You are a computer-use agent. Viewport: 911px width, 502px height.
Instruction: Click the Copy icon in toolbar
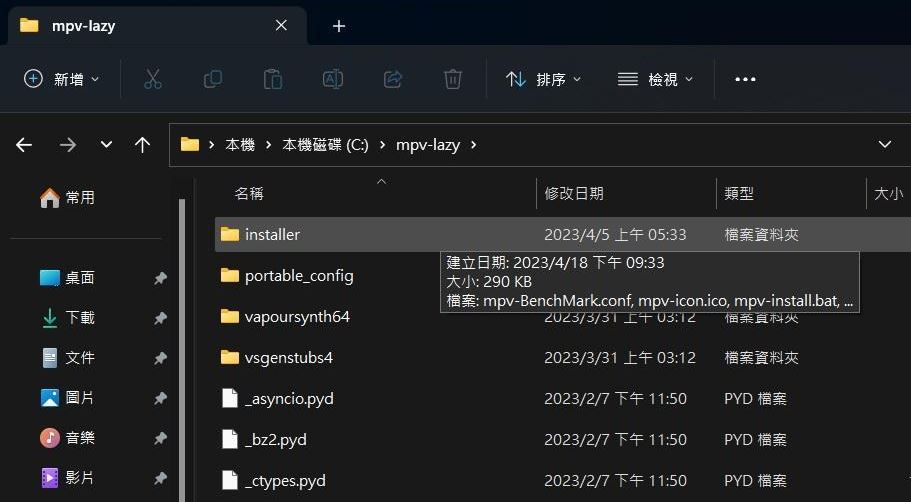pyautogui.click(x=213, y=79)
